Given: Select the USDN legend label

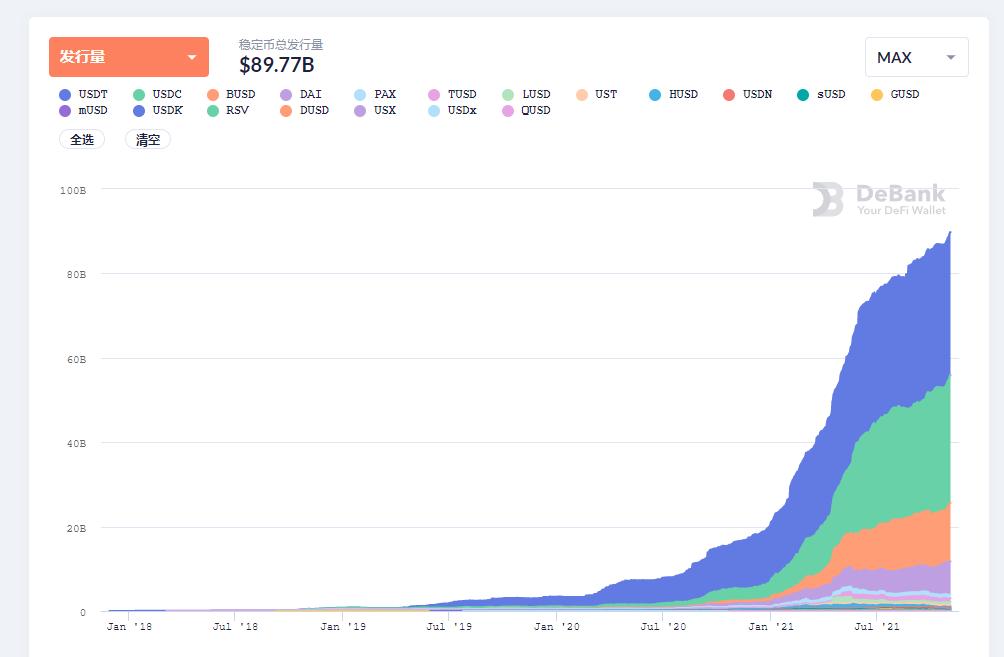Looking at the screenshot, I should click(x=757, y=94).
